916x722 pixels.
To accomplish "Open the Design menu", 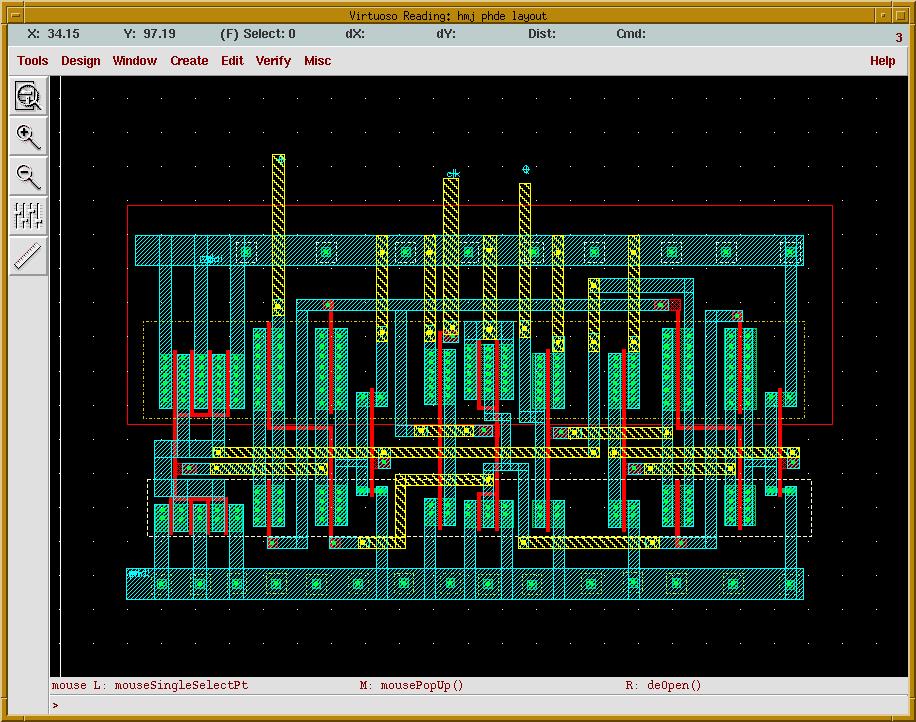I will click(x=80, y=61).
